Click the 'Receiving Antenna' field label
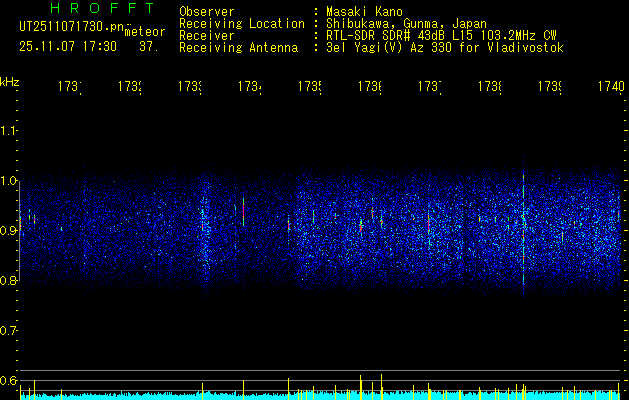The image size is (629, 400). pyautogui.click(x=238, y=48)
